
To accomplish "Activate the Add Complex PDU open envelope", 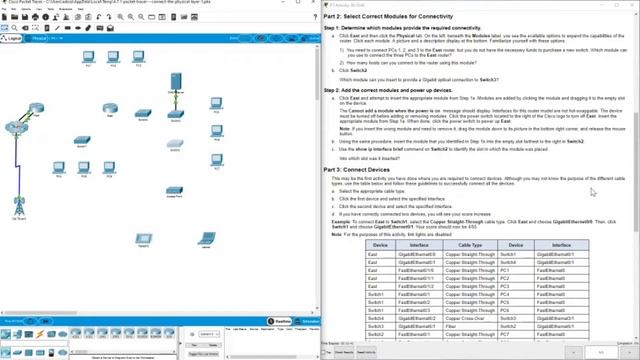I will 110,28.
